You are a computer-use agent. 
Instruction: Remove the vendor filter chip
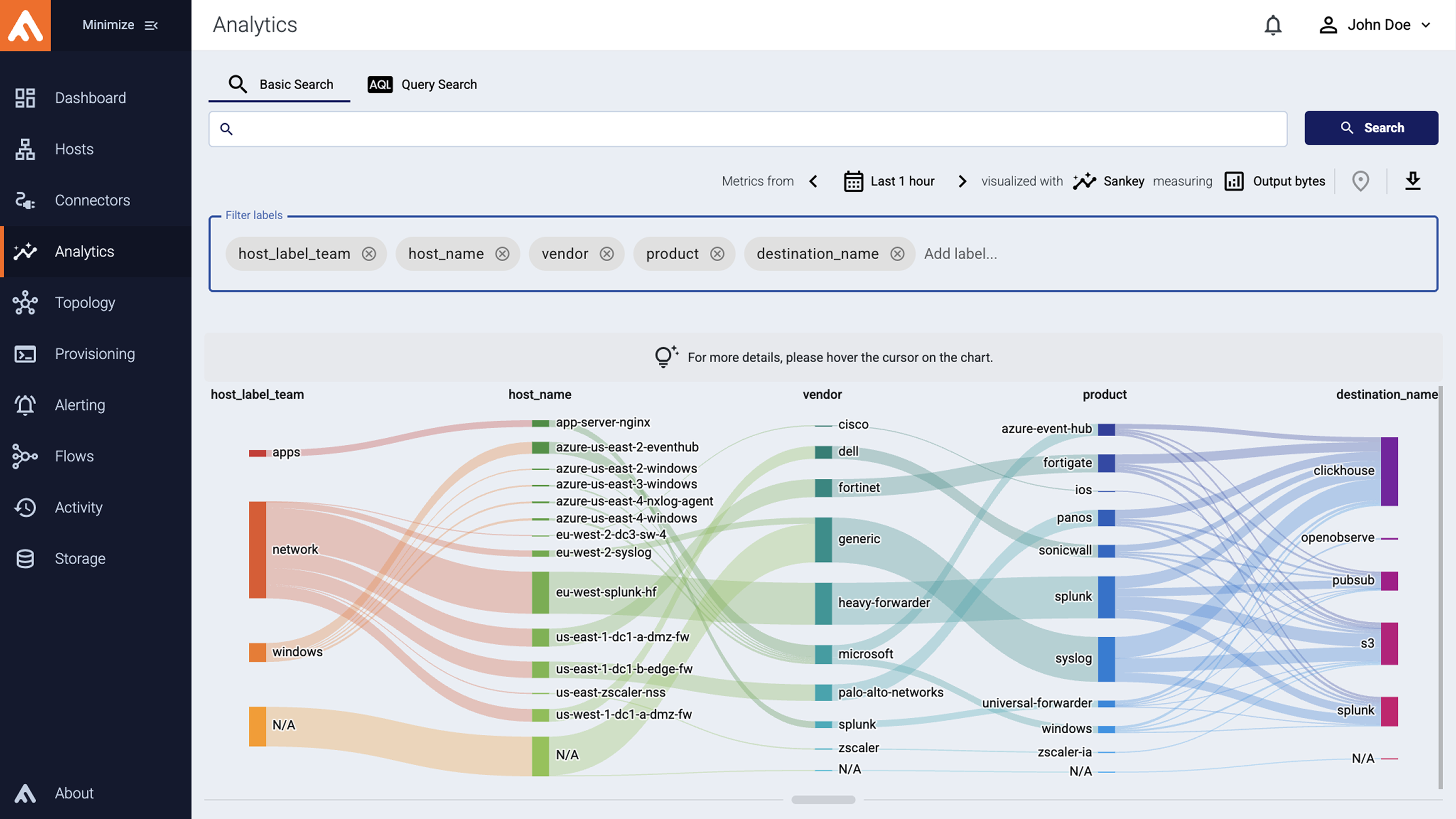click(x=606, y=254)
